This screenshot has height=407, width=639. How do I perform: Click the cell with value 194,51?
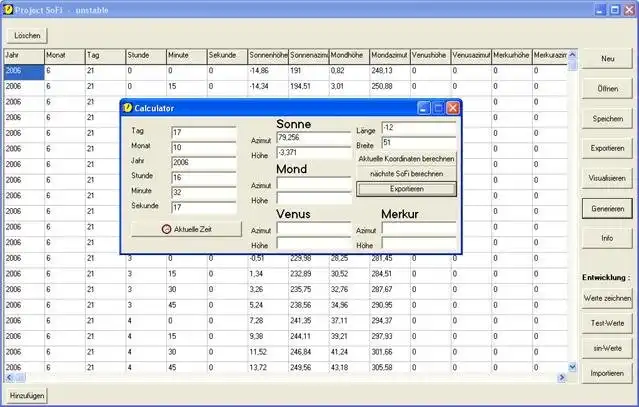pos(309,87)
